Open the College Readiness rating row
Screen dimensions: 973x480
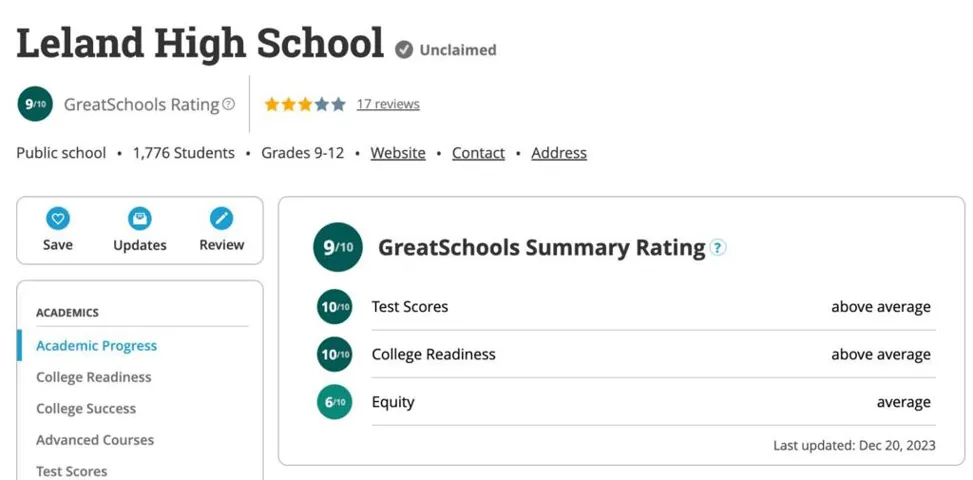[x=624, y=354]
